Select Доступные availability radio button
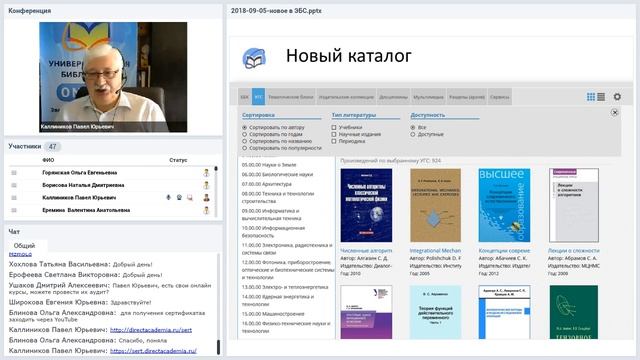 [413, 134]
